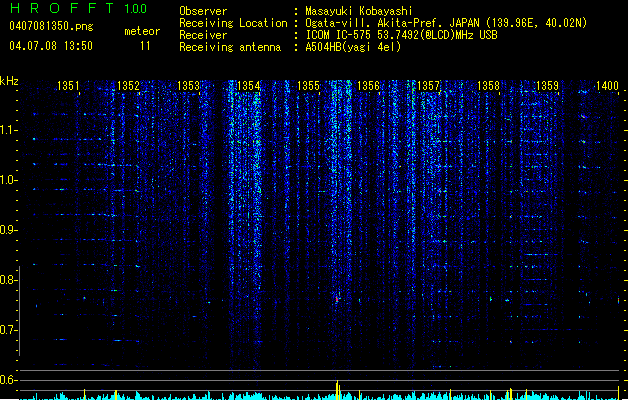The width and height of the screenshot is (629, 400).
Task: Click the Ogata-vill. Akita-Pref. JAPAN location text
Action: (x=446, y=23)
